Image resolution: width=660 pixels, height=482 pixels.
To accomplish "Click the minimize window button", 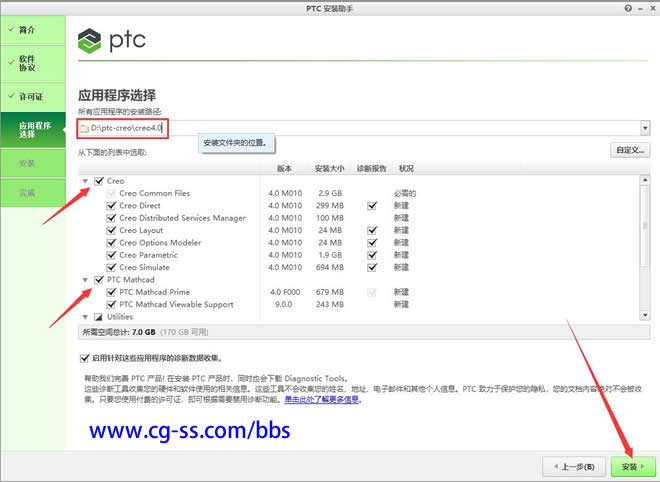I will (640, 8).
